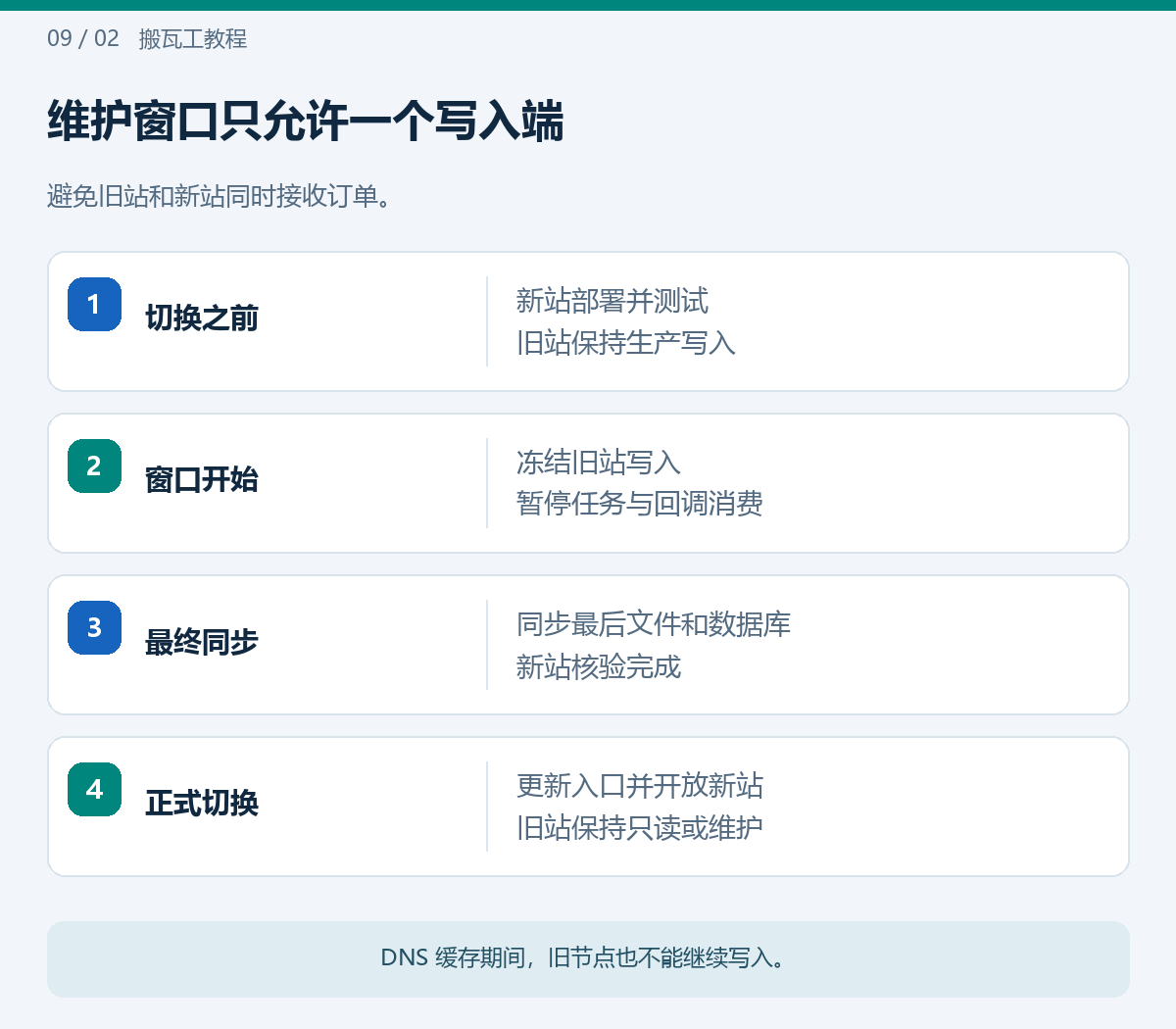Click the text 新站核验完成
The image size is (1176, 1029).
coord(599,666)
